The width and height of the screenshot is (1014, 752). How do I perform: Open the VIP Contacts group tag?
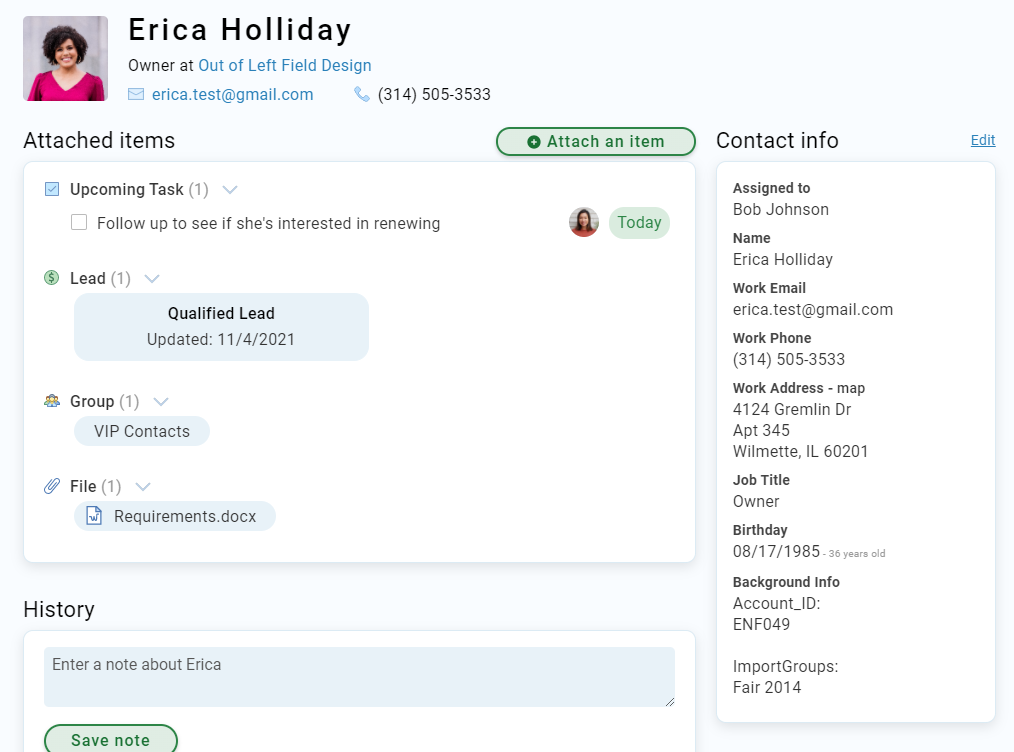click(x=142, y=431)
